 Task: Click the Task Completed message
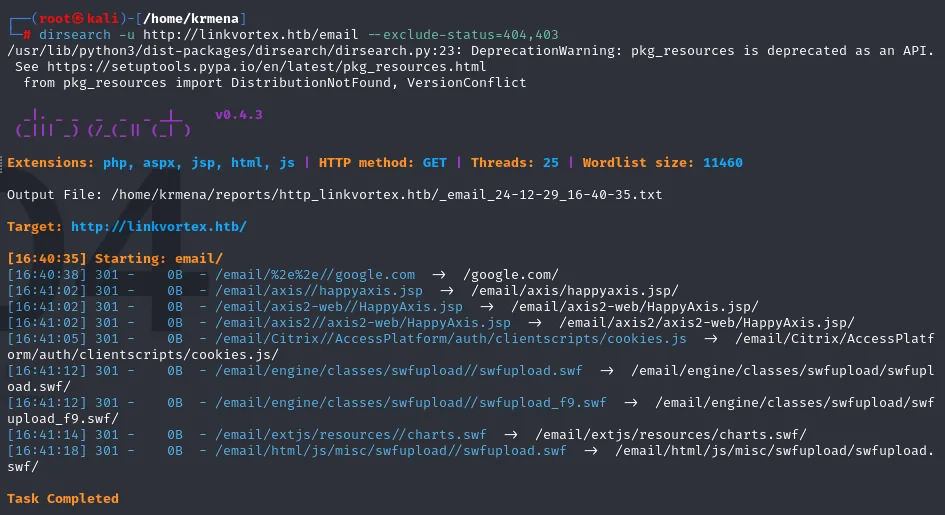(x=63, y=499)
